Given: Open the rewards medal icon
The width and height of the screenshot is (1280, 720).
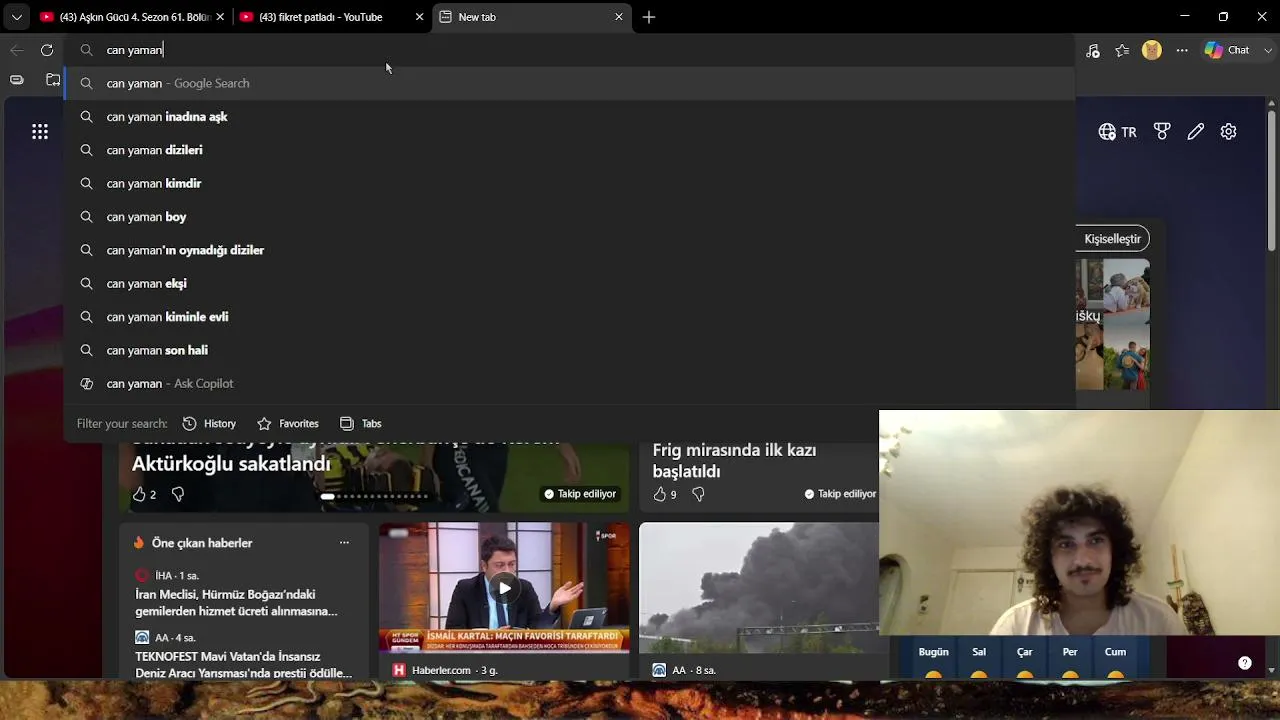Looking at the screenshot, I should [x=1162, y=132].
